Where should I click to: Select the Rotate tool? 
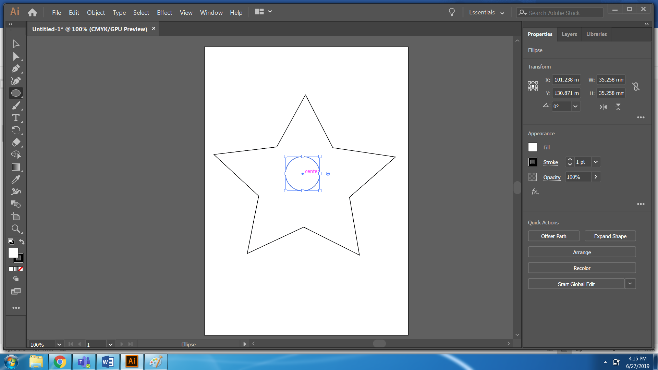click(16, 130)
